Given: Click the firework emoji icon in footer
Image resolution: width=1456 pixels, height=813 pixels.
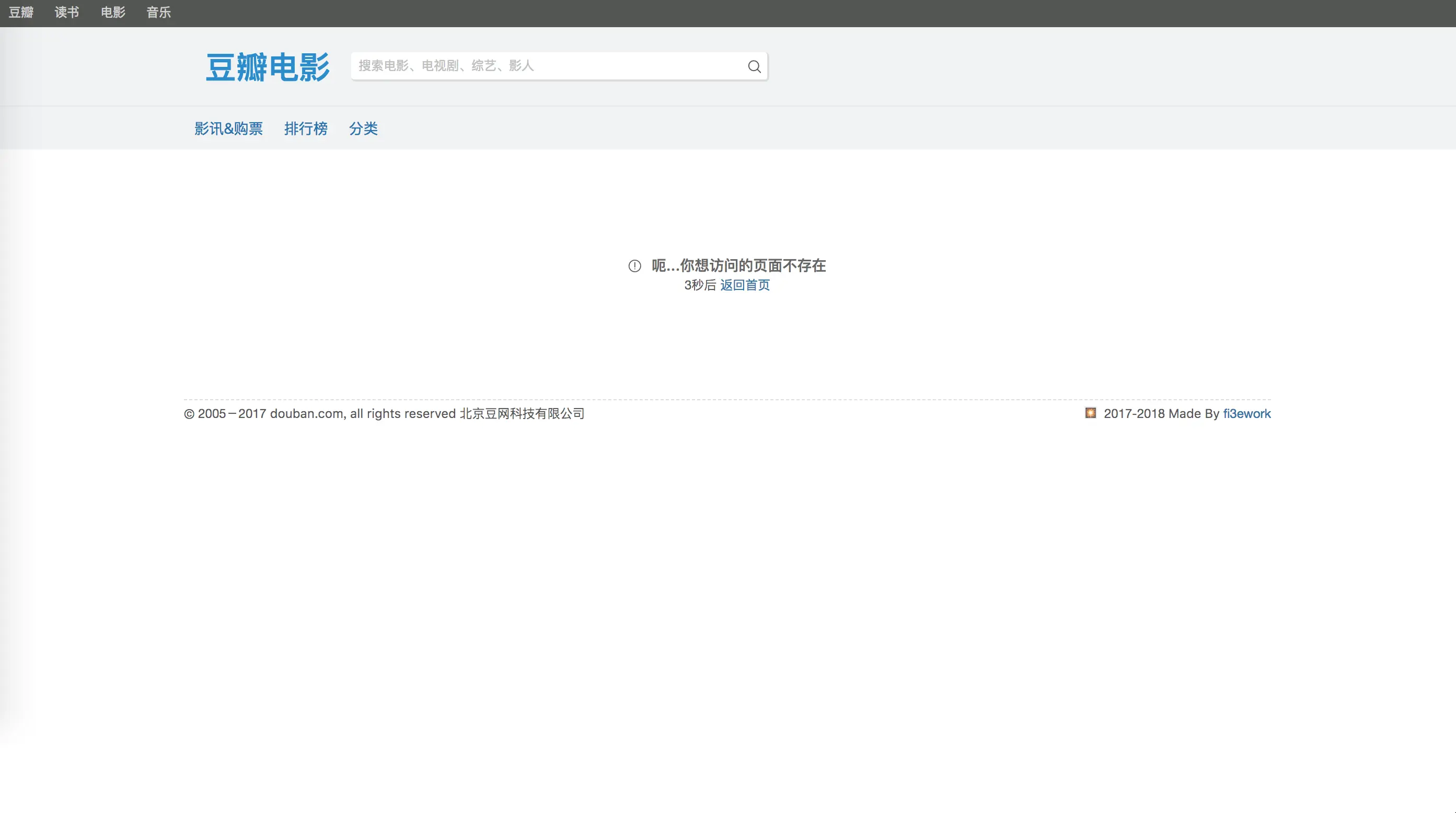Looking at the screenshot, I should [1090, 413].
